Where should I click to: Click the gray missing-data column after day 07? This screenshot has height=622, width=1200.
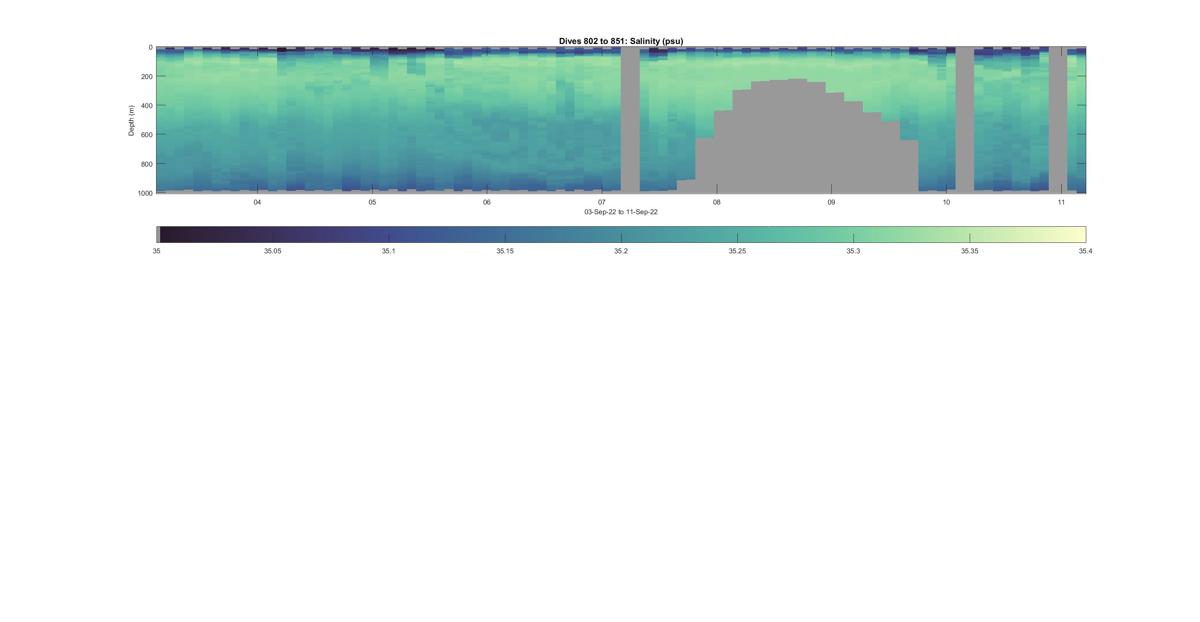(x=630, y=120)
